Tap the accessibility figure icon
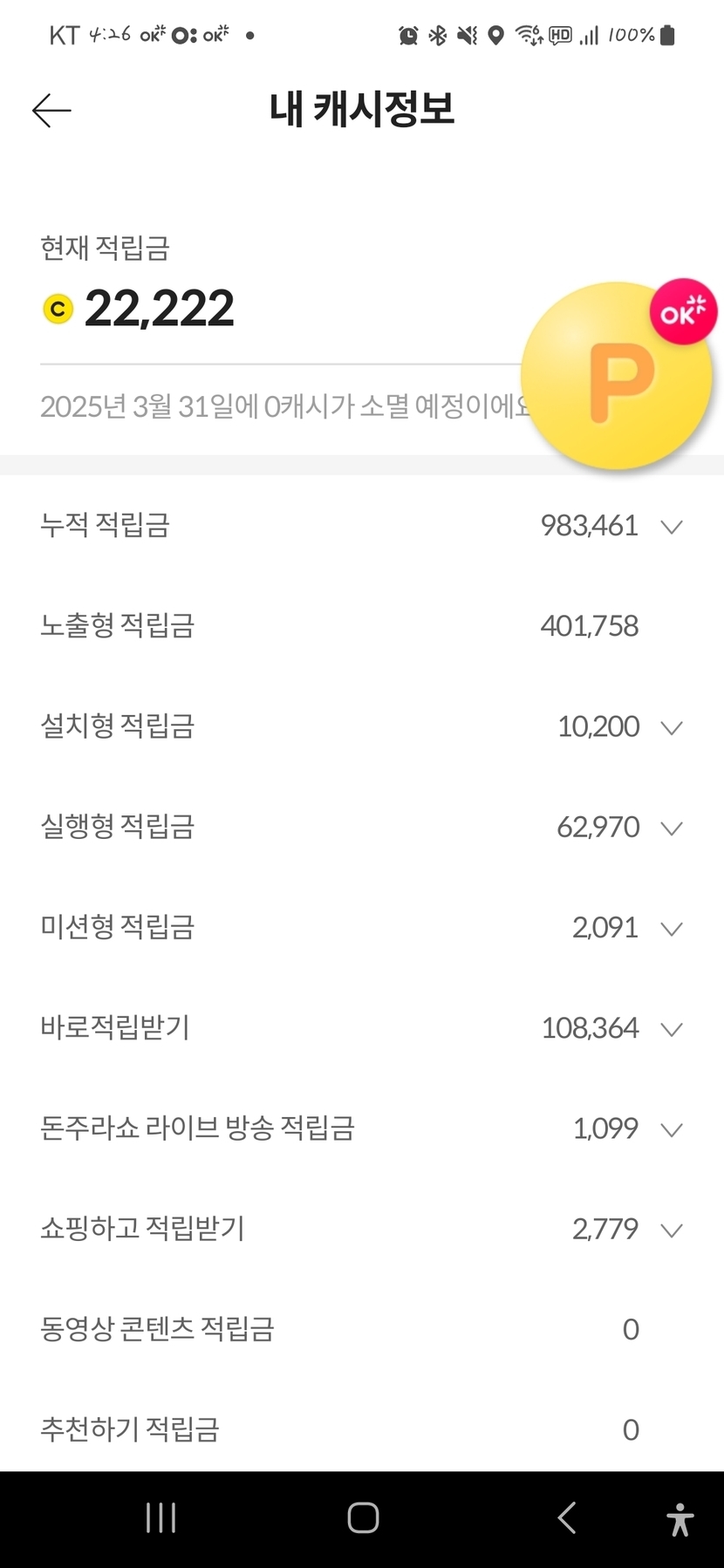The height and width of the screenshot is (1568, 724). point(680,1518)
